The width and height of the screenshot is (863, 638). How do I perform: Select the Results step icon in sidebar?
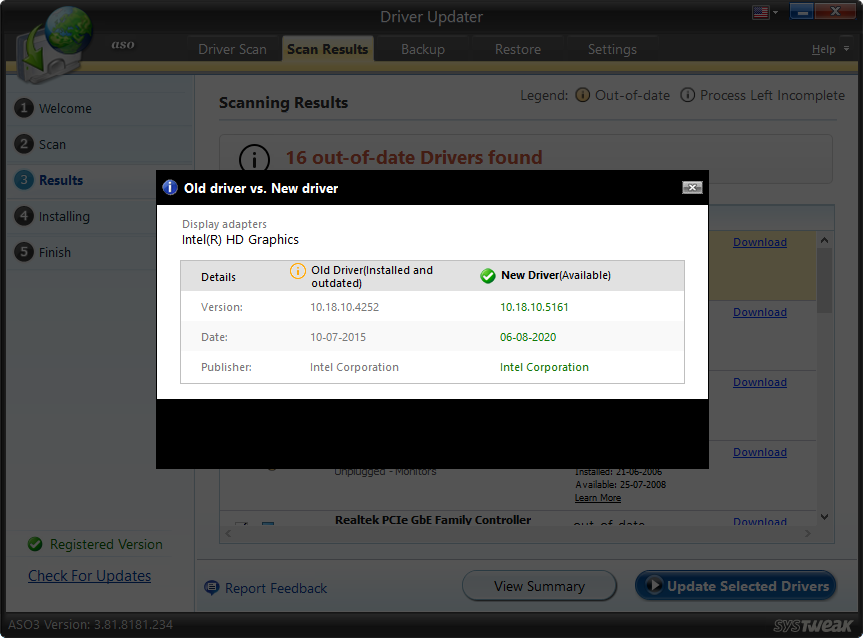pos(25,180)
